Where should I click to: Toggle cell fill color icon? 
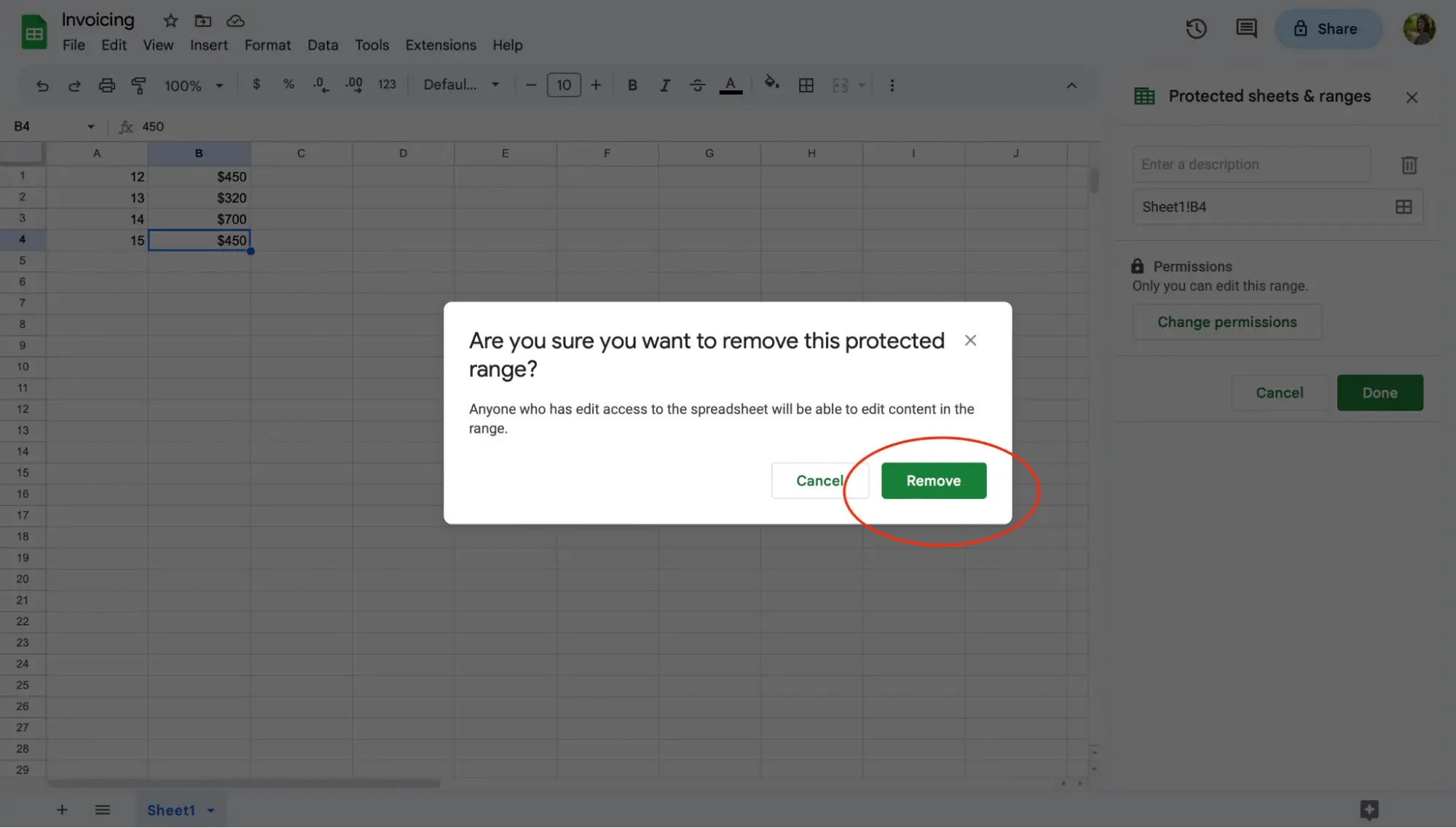pos(771,84)
